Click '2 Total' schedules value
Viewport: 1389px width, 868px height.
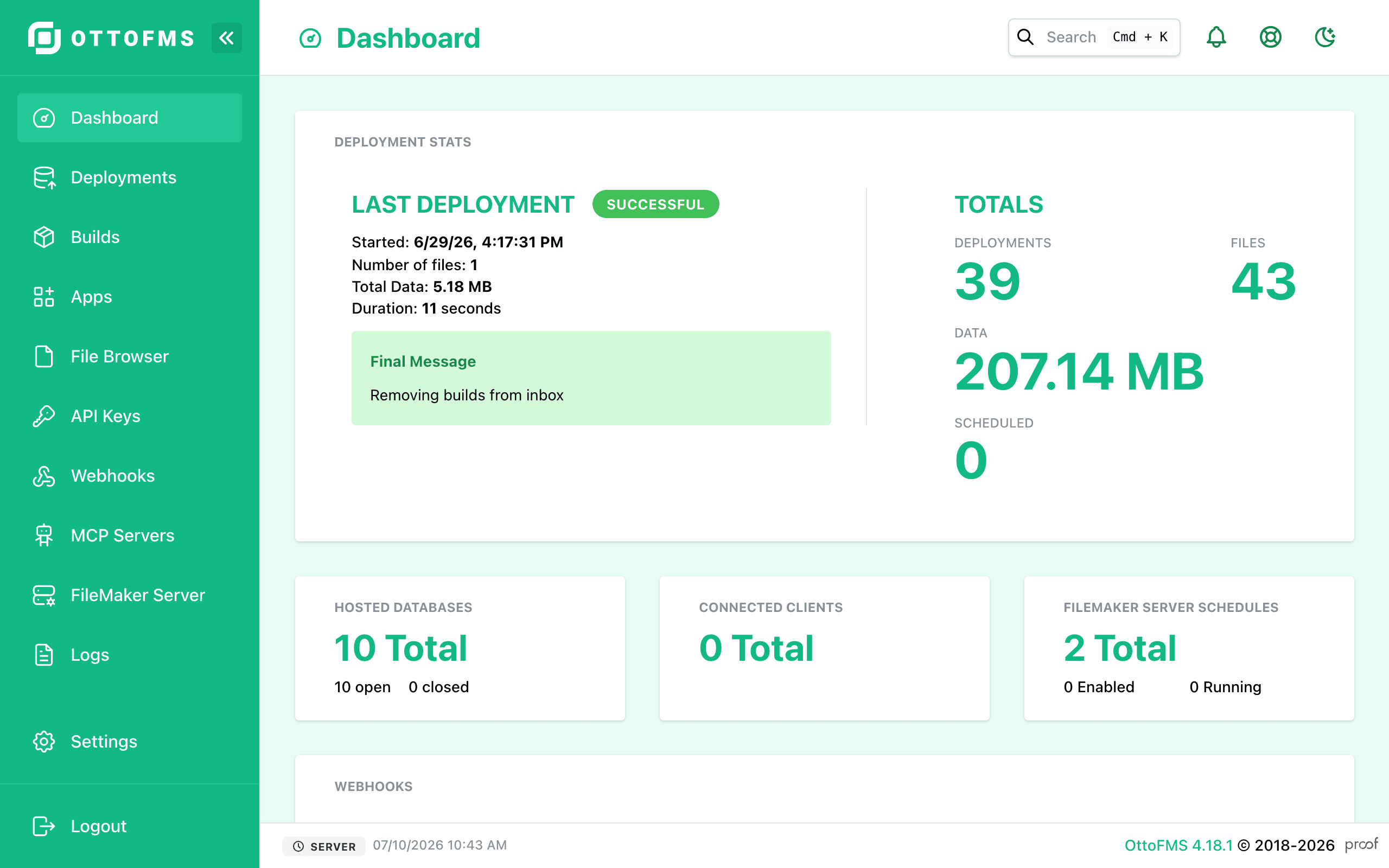click(1120, 648)
